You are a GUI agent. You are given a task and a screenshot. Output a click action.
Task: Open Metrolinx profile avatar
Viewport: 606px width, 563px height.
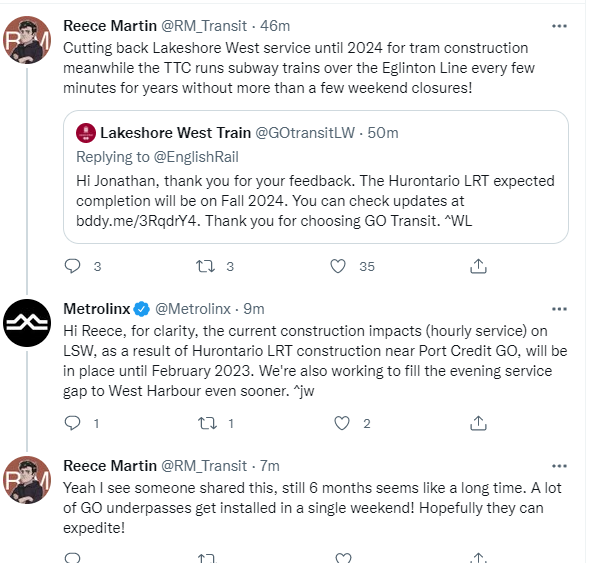(x=28, y=321)
